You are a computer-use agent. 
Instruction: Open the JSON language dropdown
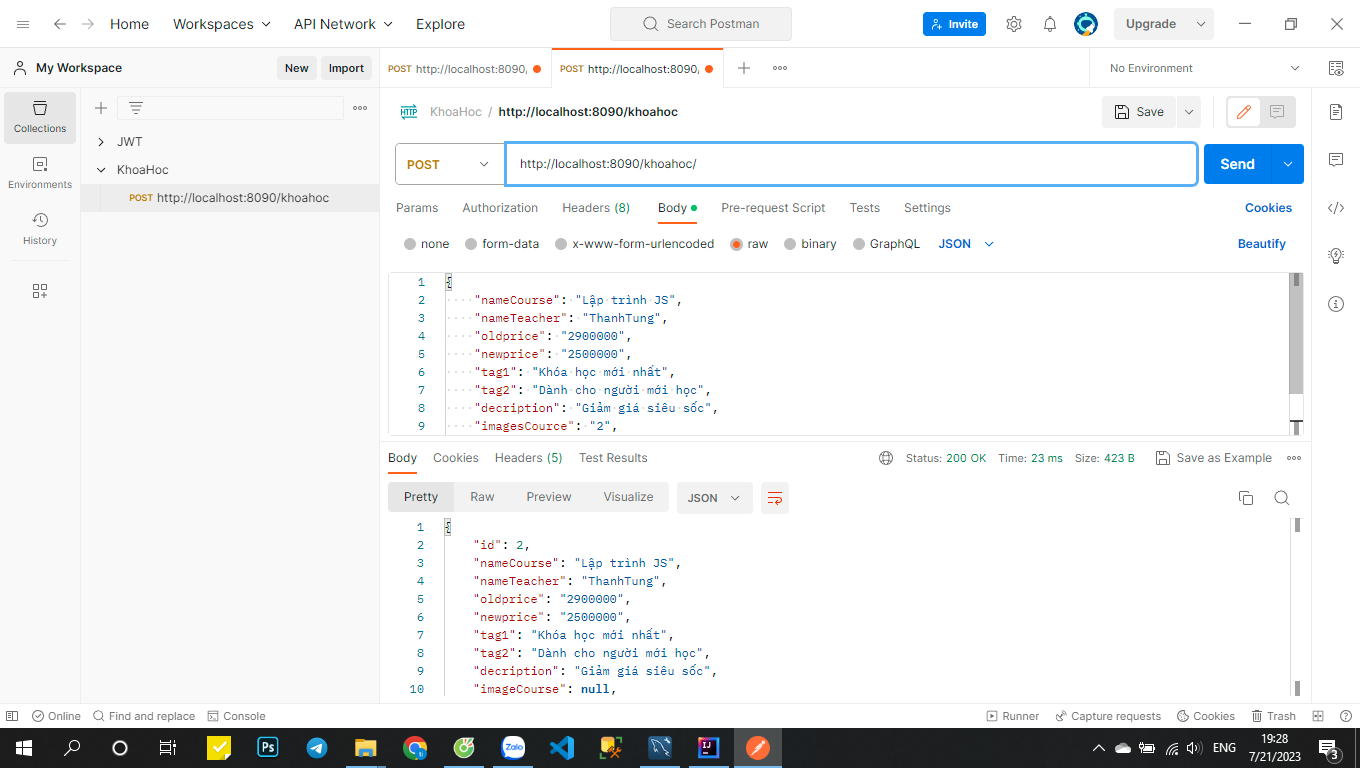tap(964, 243)
